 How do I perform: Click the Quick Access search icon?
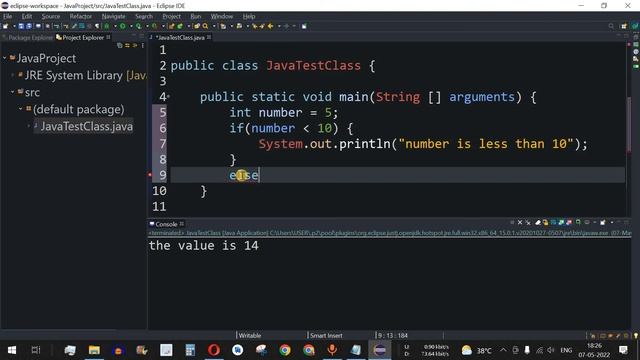click(x=611, y=26)
